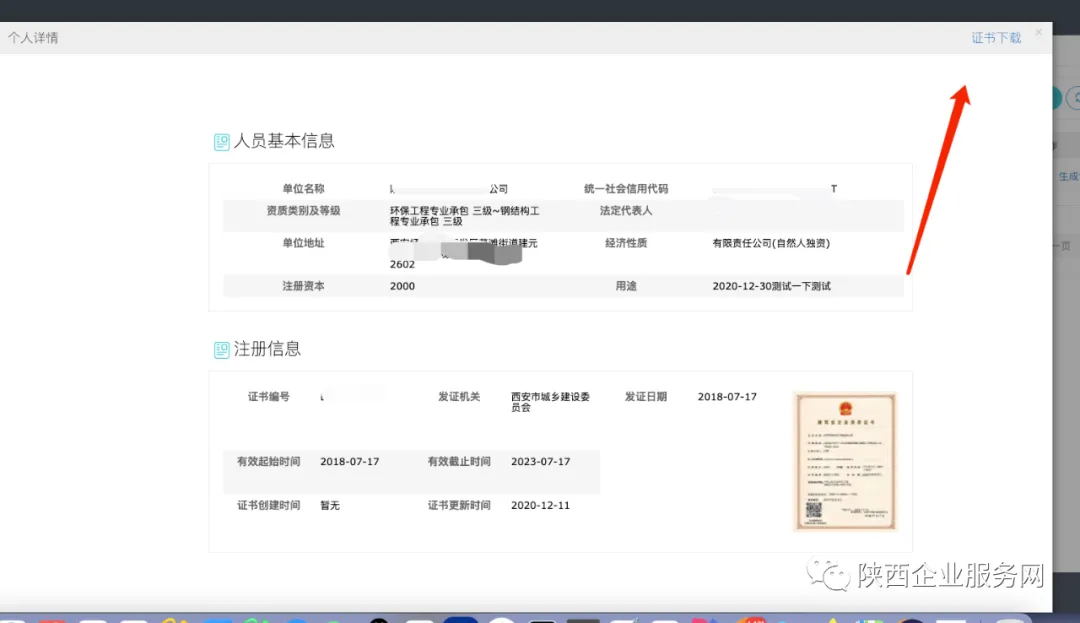Select the 证书更新时间 label
The width and height of the screenshot is (1080, 623).
459,505
